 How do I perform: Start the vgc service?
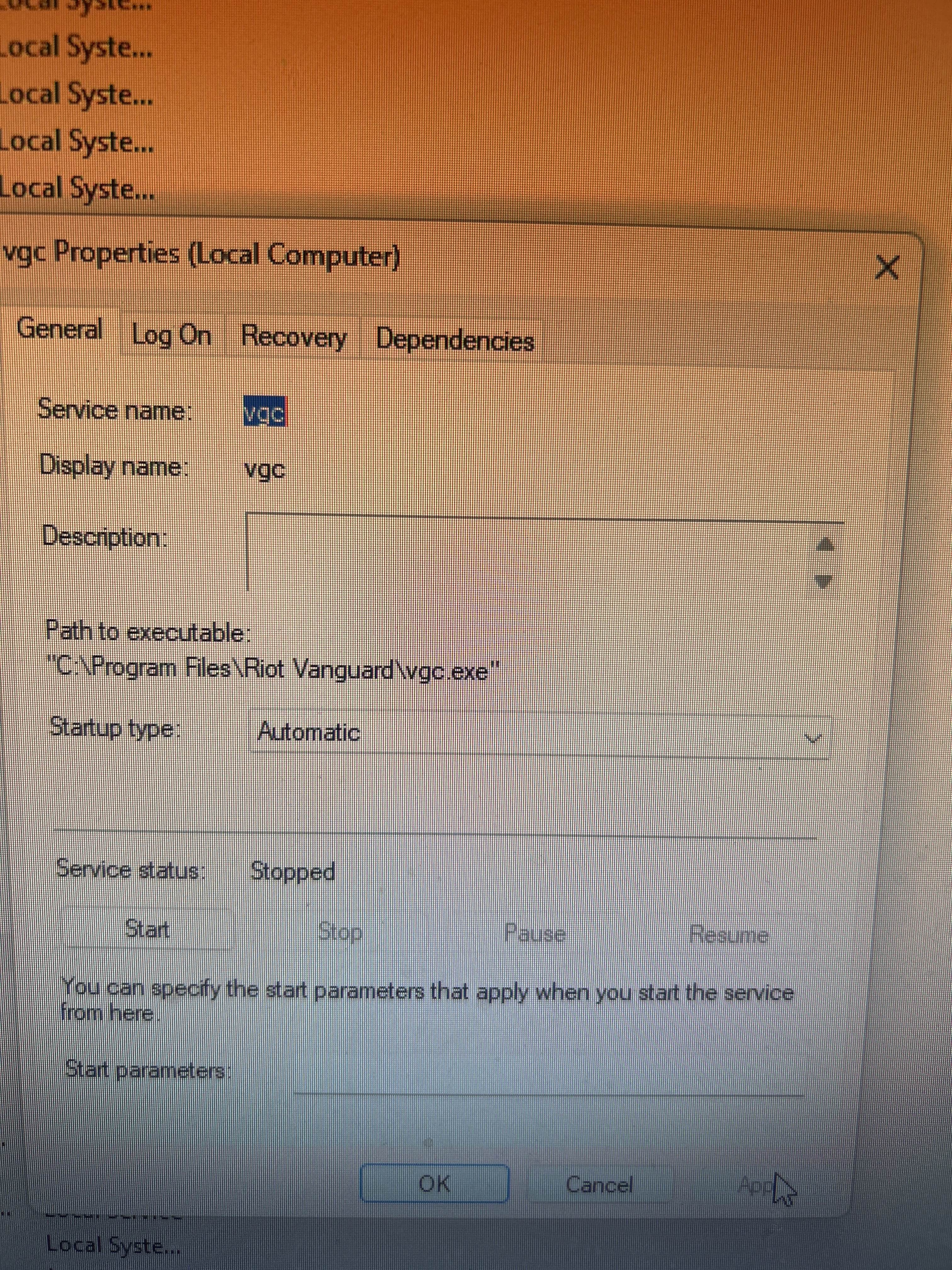[147, 929]
